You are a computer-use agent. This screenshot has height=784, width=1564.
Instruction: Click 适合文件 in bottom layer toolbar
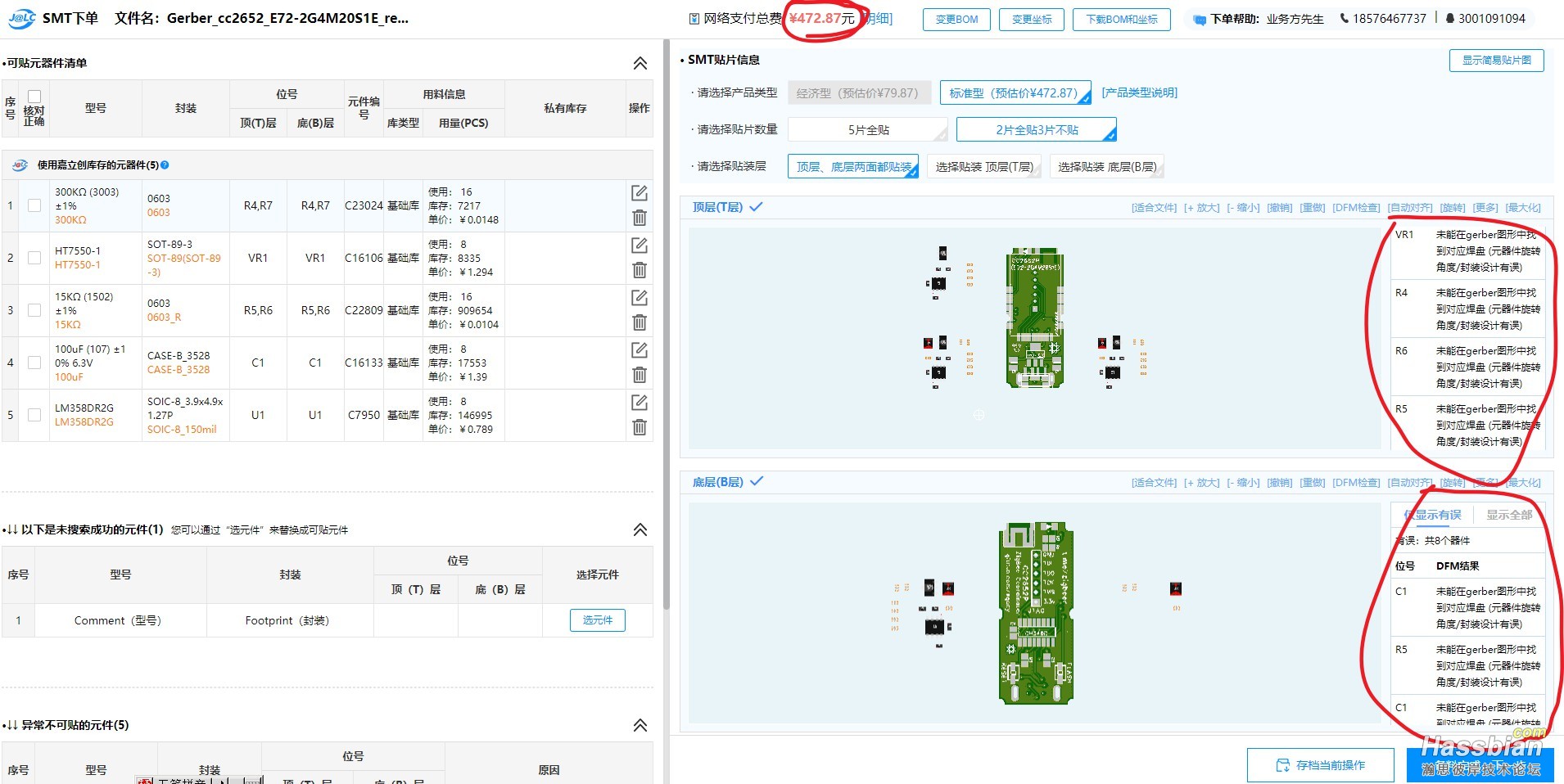[1154, 483]
